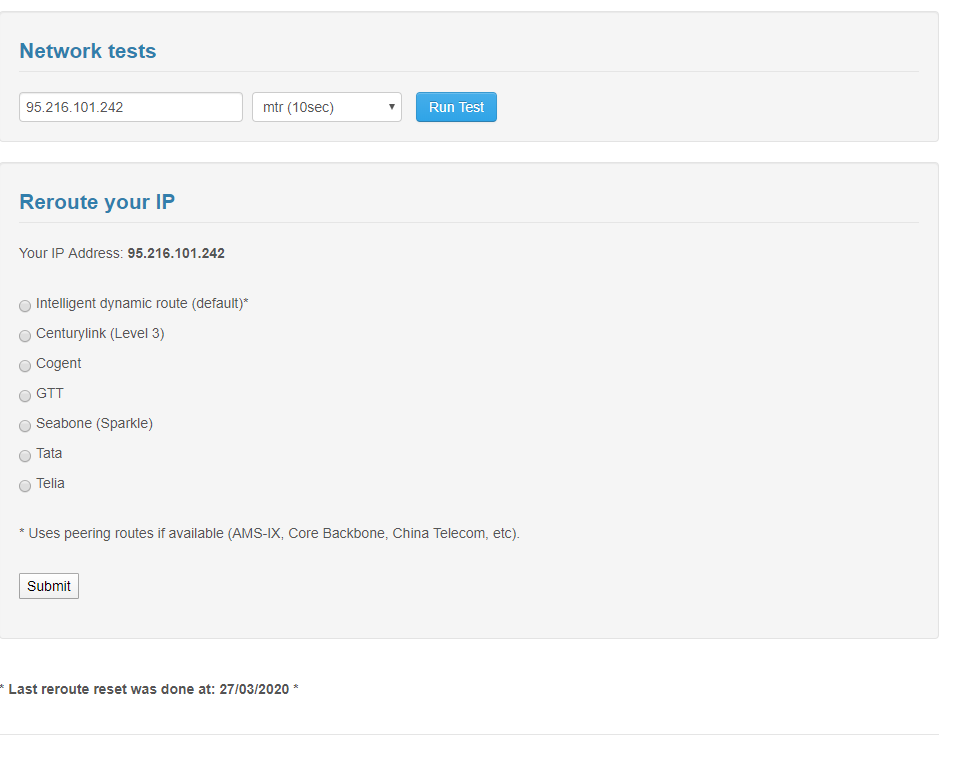The image size is (969, 775).
Task: Pick the GTT route radio button
Action: 25,396
